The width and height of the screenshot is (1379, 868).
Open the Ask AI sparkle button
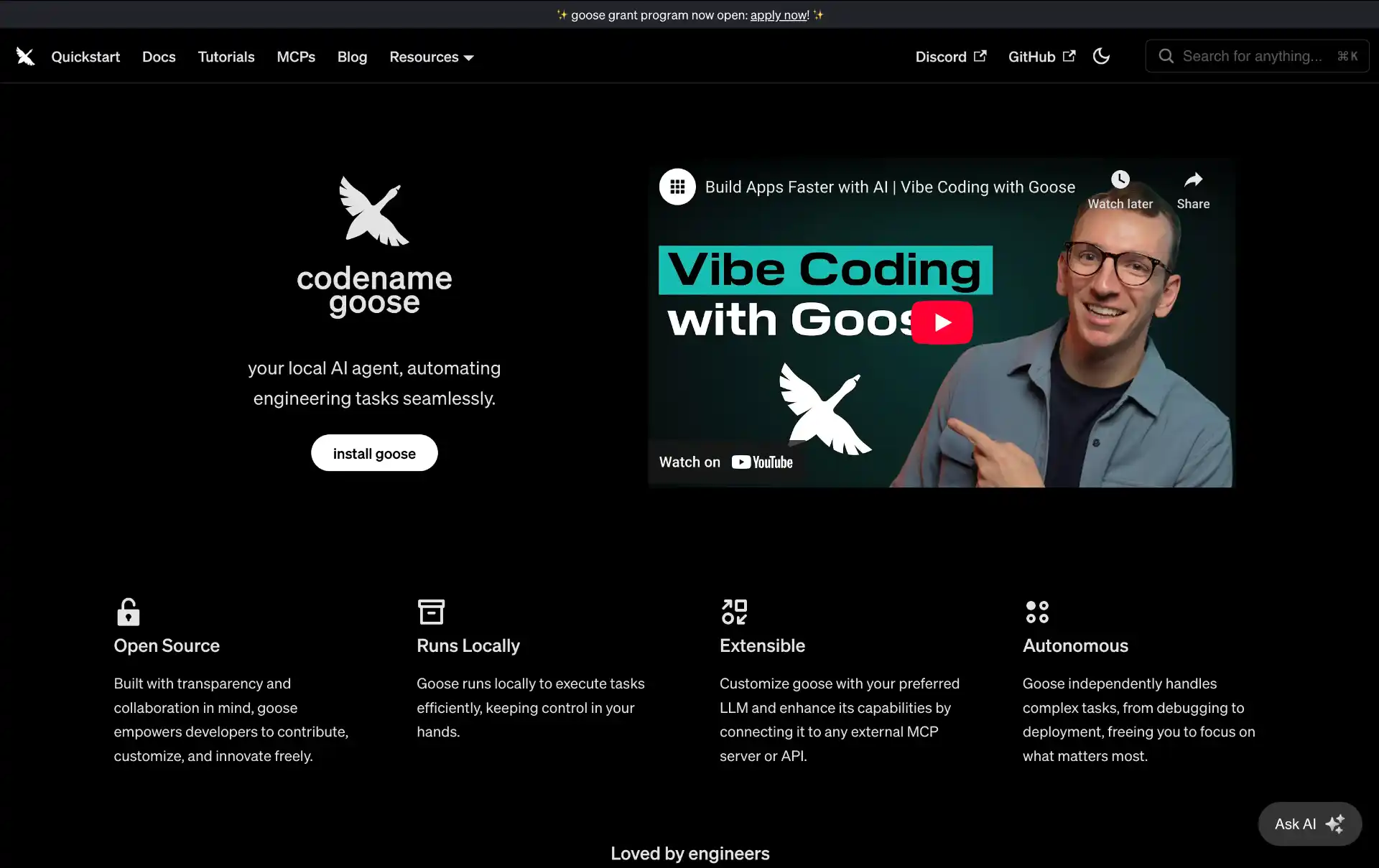click(x=1309, y=823)
